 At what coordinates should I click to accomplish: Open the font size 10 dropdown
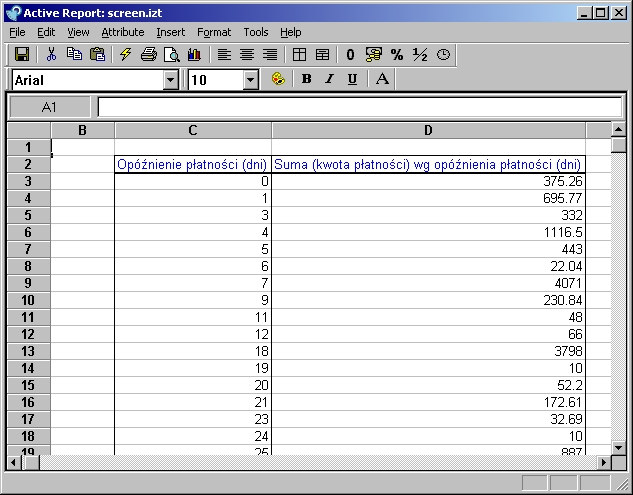[x=250, y=80]
